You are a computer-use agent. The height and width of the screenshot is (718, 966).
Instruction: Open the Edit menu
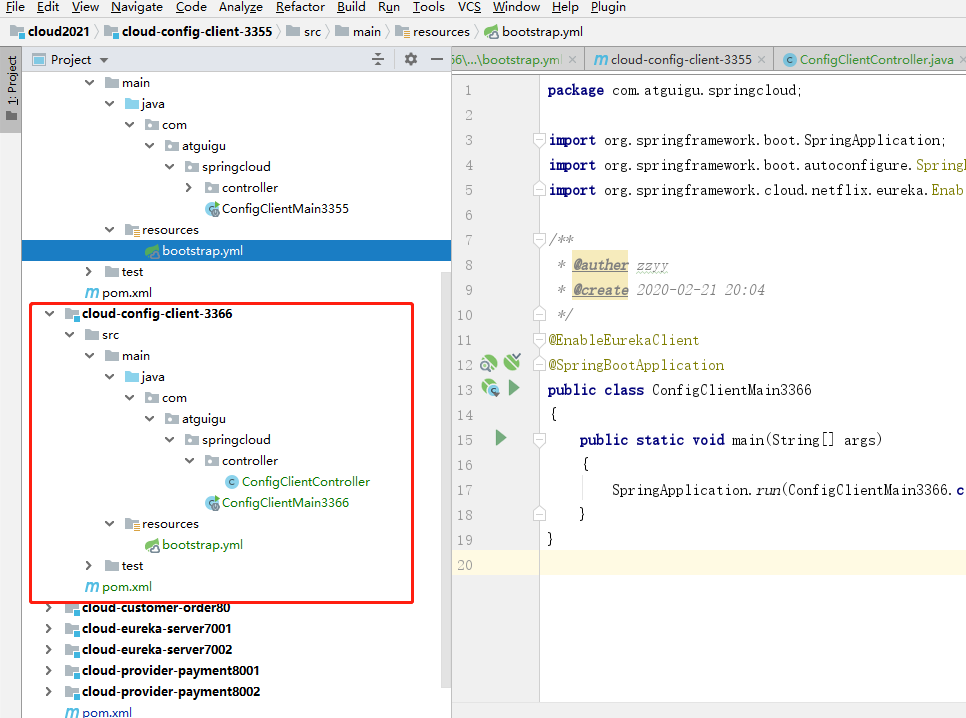tap(48, 7)
